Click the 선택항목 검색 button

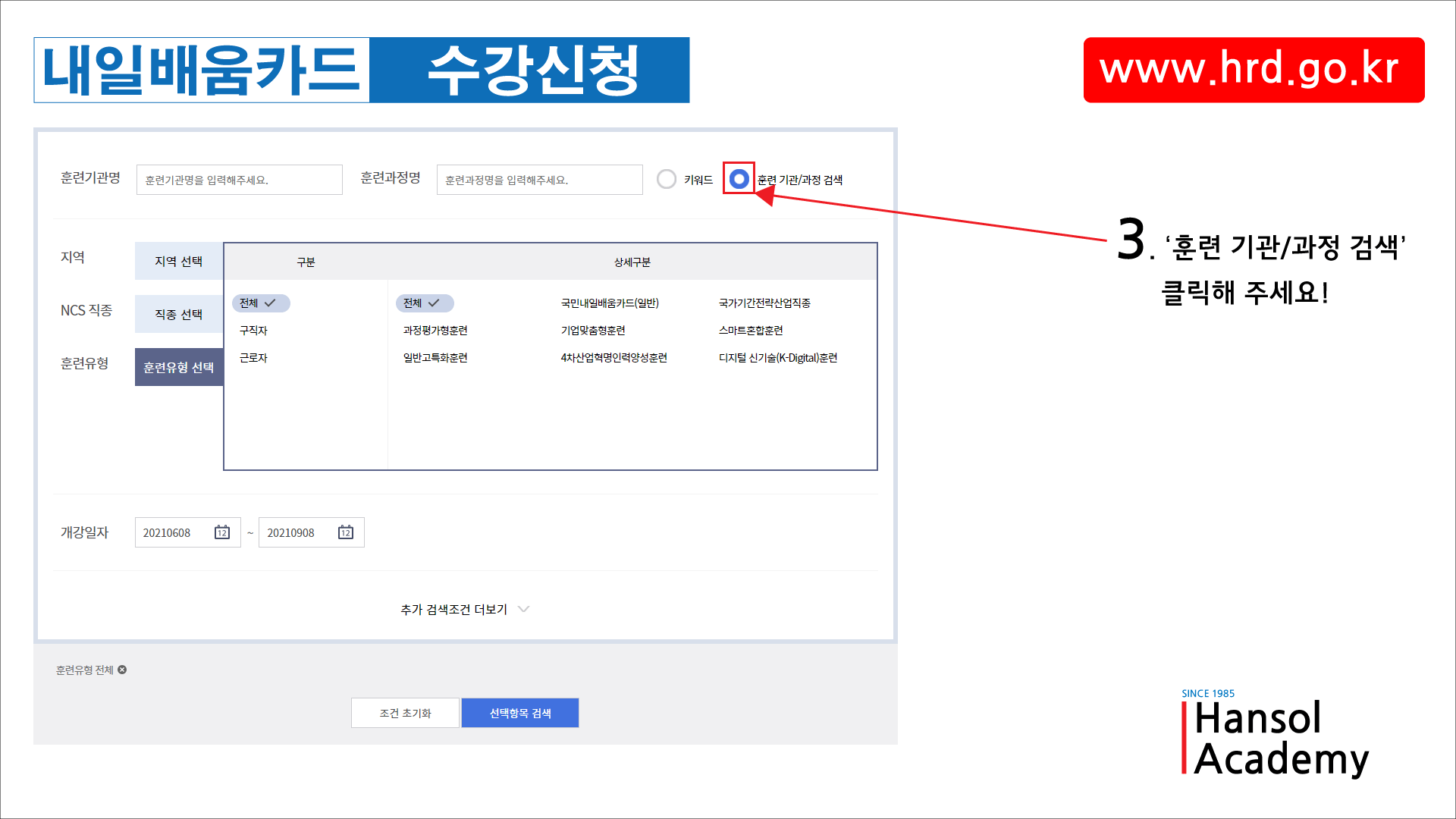coord(520,713)
